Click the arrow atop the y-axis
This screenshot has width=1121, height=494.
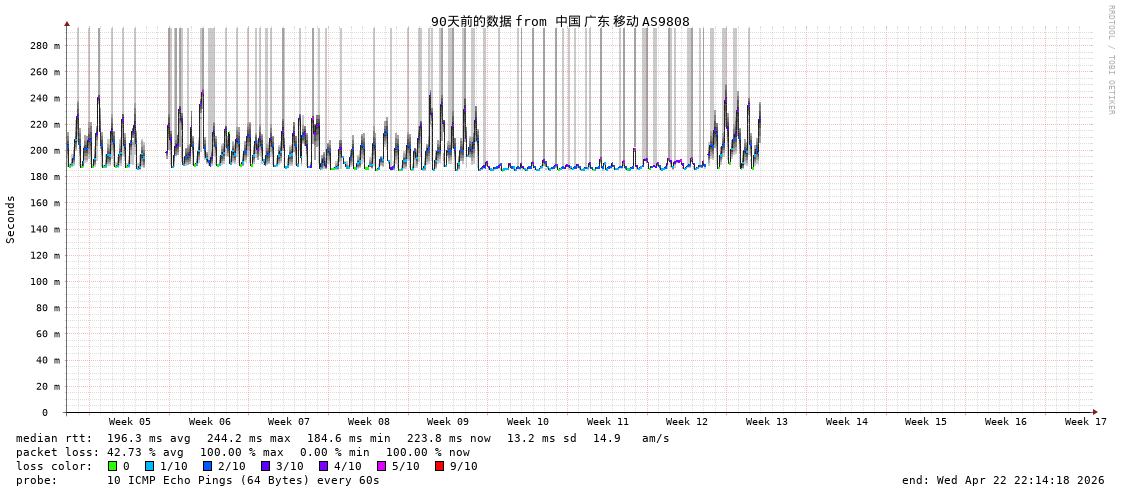[x=67, y=23]
